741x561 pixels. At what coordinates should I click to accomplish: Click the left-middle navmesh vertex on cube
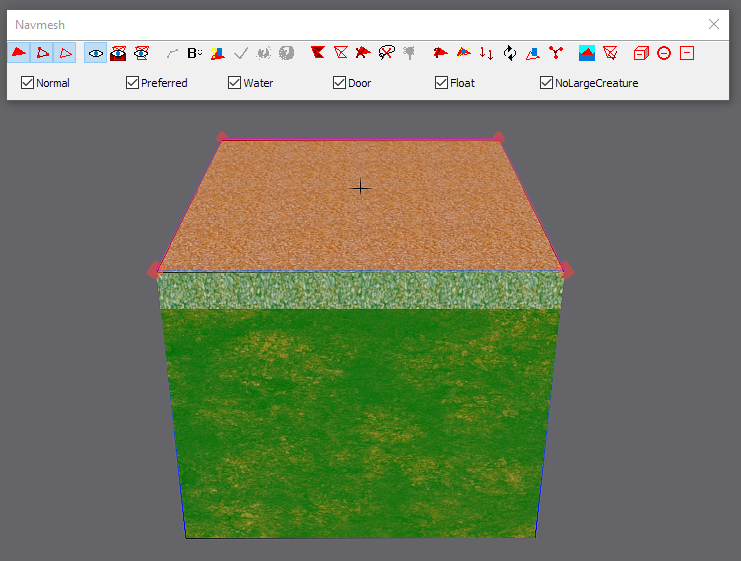pos(155,269)
